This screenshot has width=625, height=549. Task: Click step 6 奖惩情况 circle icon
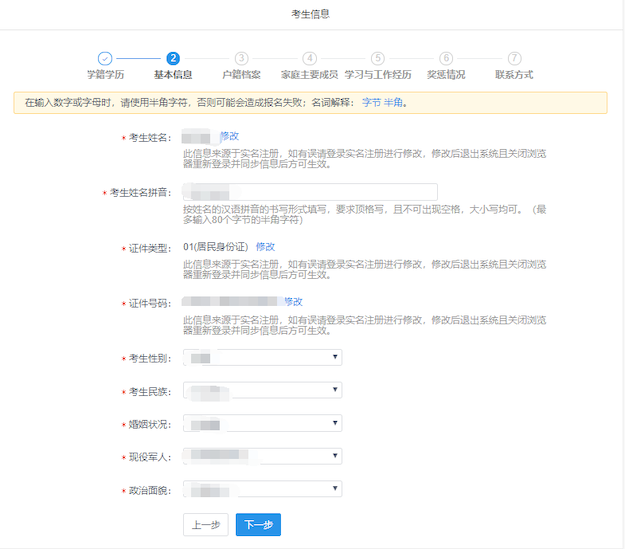pos(446,59)
